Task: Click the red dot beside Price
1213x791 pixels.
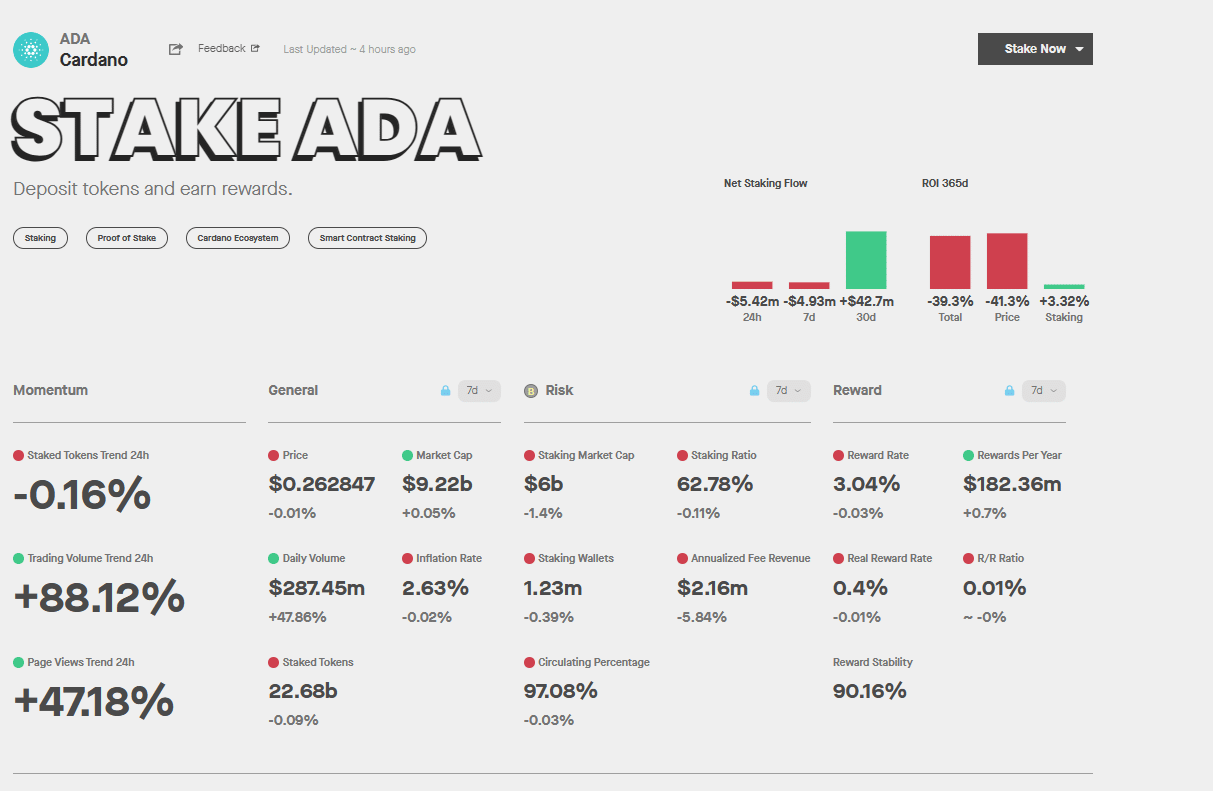Action: [274, 455]
